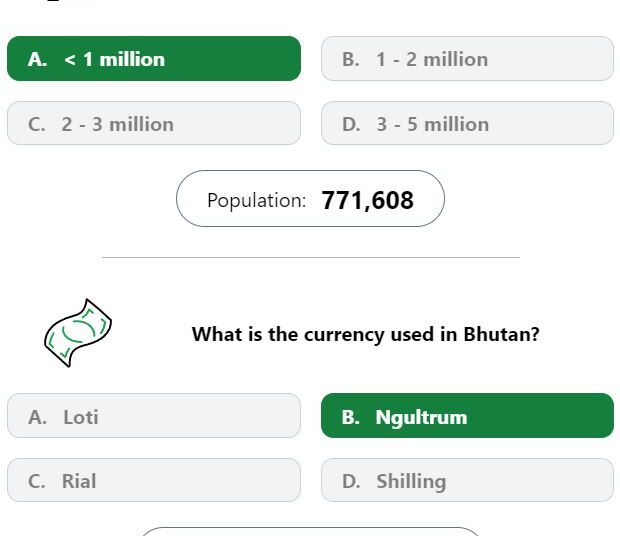Image resolution: width=620 pixels, height=536 pixels.
Task: Click letter "D." on the Shilling option
Action: [x=351, y=481]
